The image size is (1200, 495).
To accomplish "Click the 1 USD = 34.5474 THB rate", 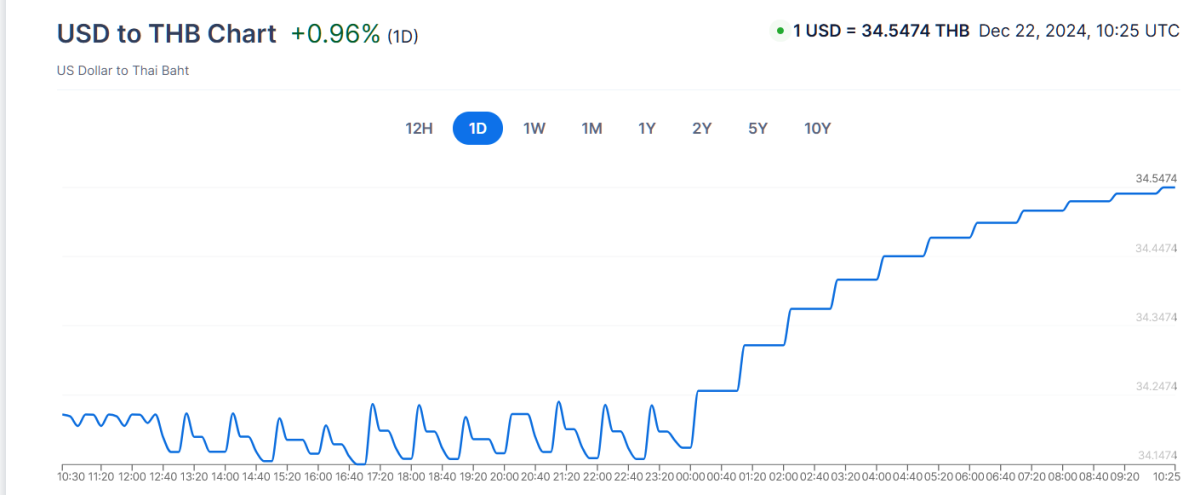I will tap(881, 31).
